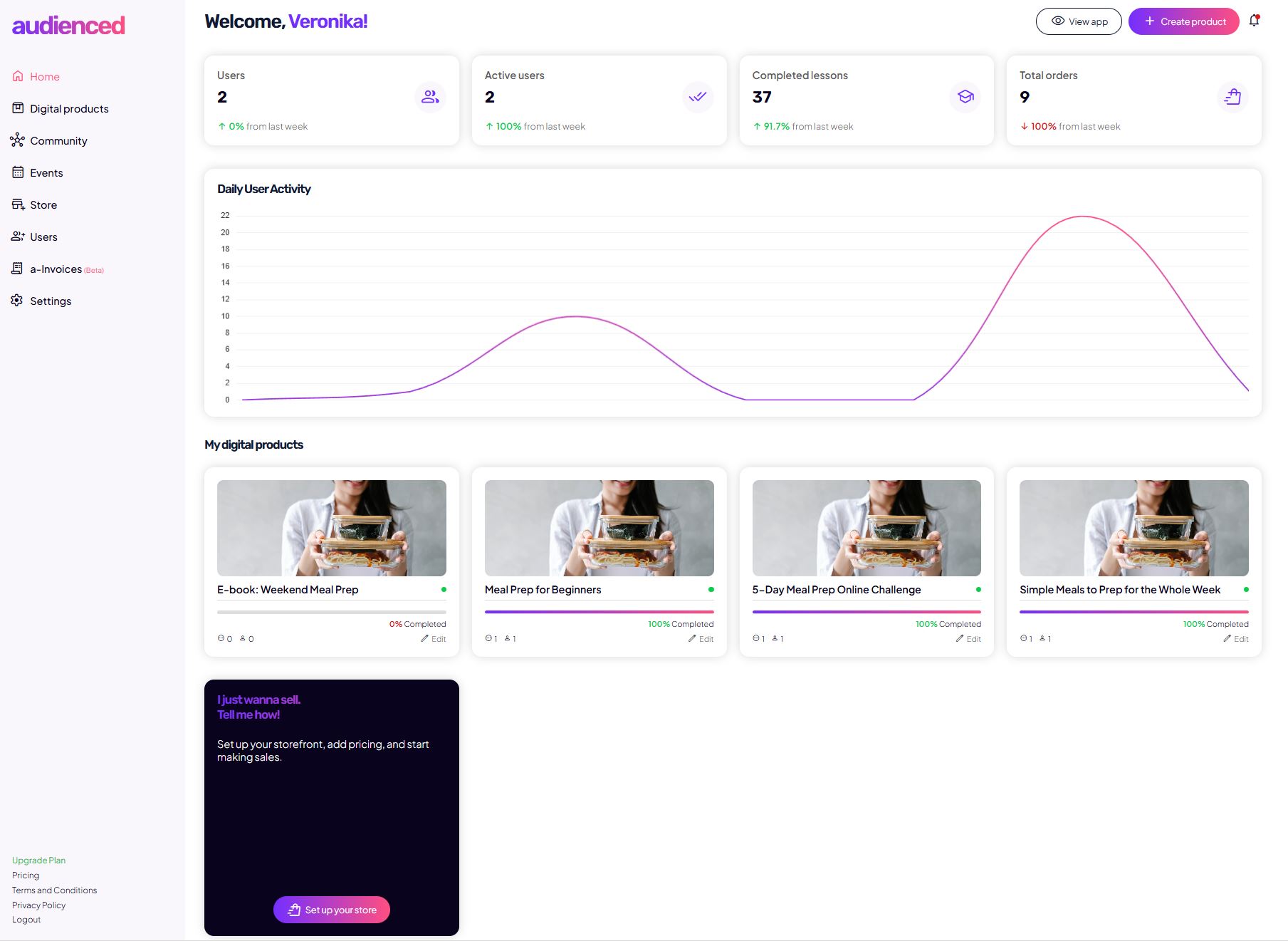Click progress bar of 5-Day Meal Prep Online Challenge

(866, 612)
